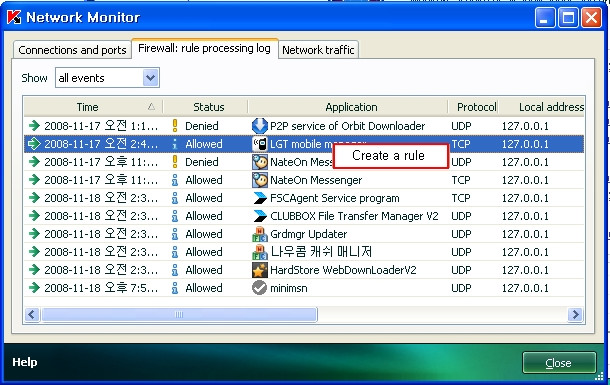Click the Denied exclamation icon for NateOn
The height and width of the screenshot is (385, 610).
(175, 162)
